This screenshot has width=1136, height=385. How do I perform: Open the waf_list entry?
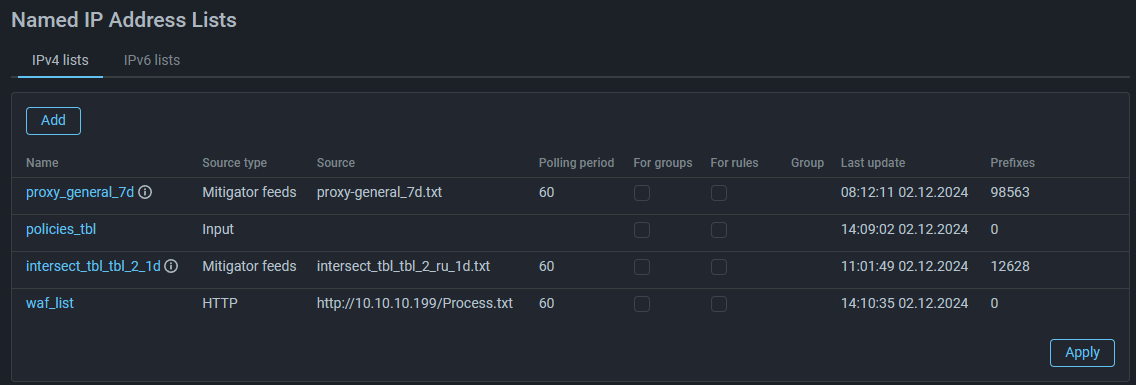pos(50,304)
